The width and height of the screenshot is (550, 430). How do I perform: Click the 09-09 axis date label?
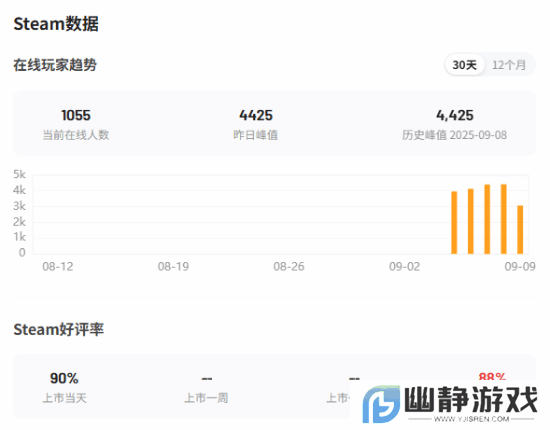click(520, 267)
